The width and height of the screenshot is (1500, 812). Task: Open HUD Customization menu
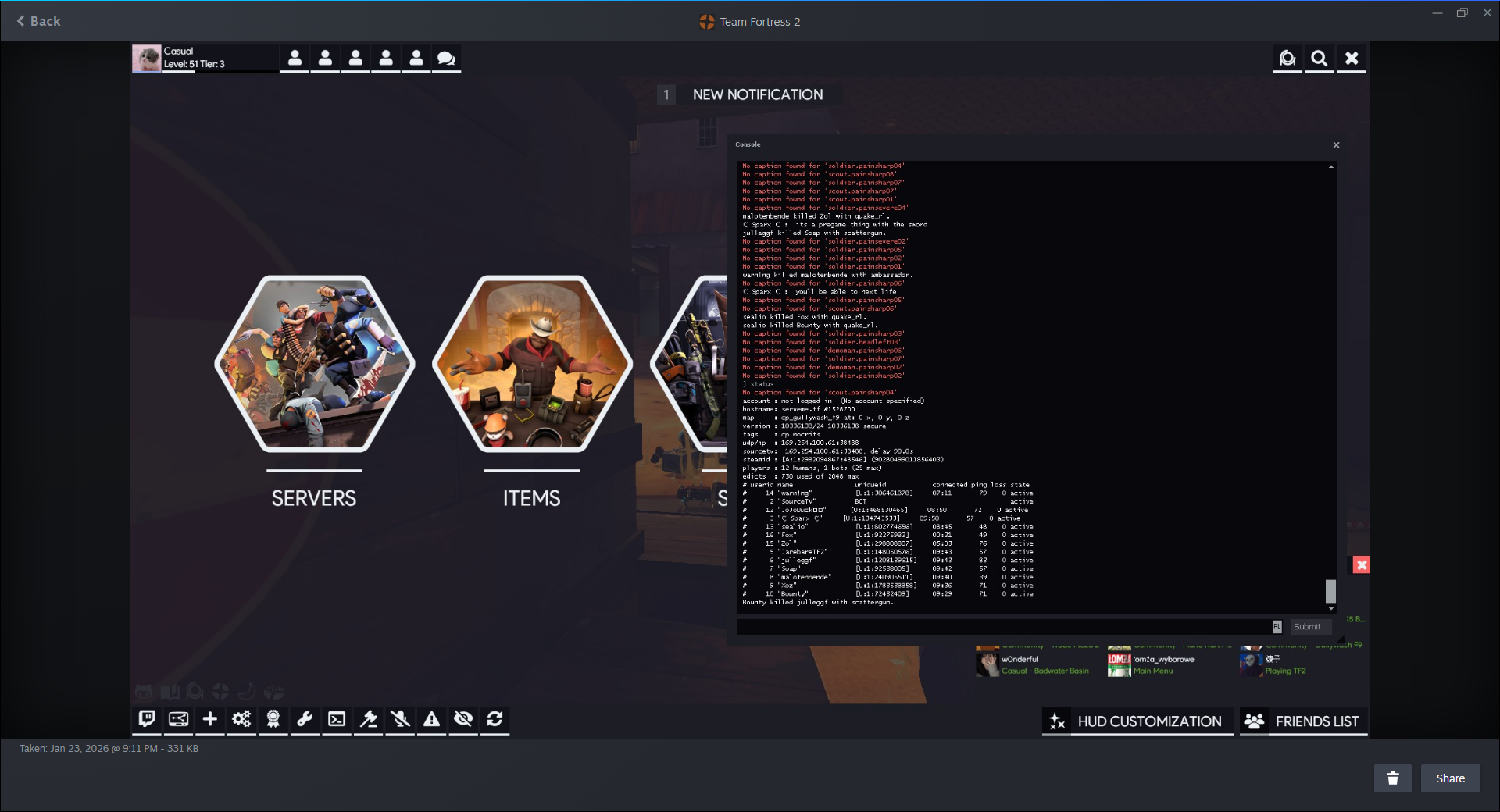[x=1137, y=721]
